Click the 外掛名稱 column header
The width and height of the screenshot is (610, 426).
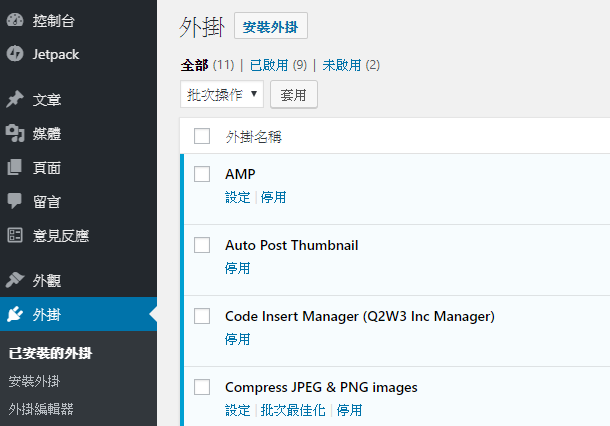[x=253, y=137]
